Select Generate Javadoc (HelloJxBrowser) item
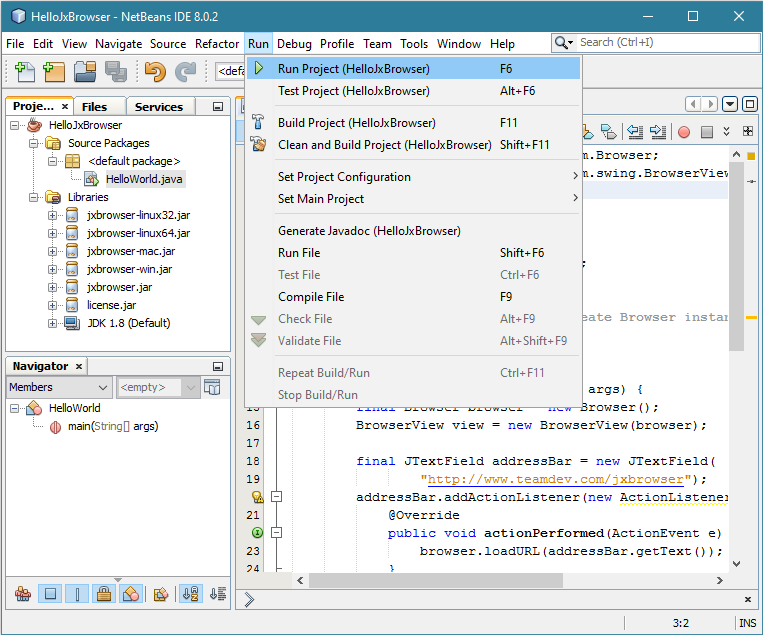This screenshot has width=763, height=635. 413,231
